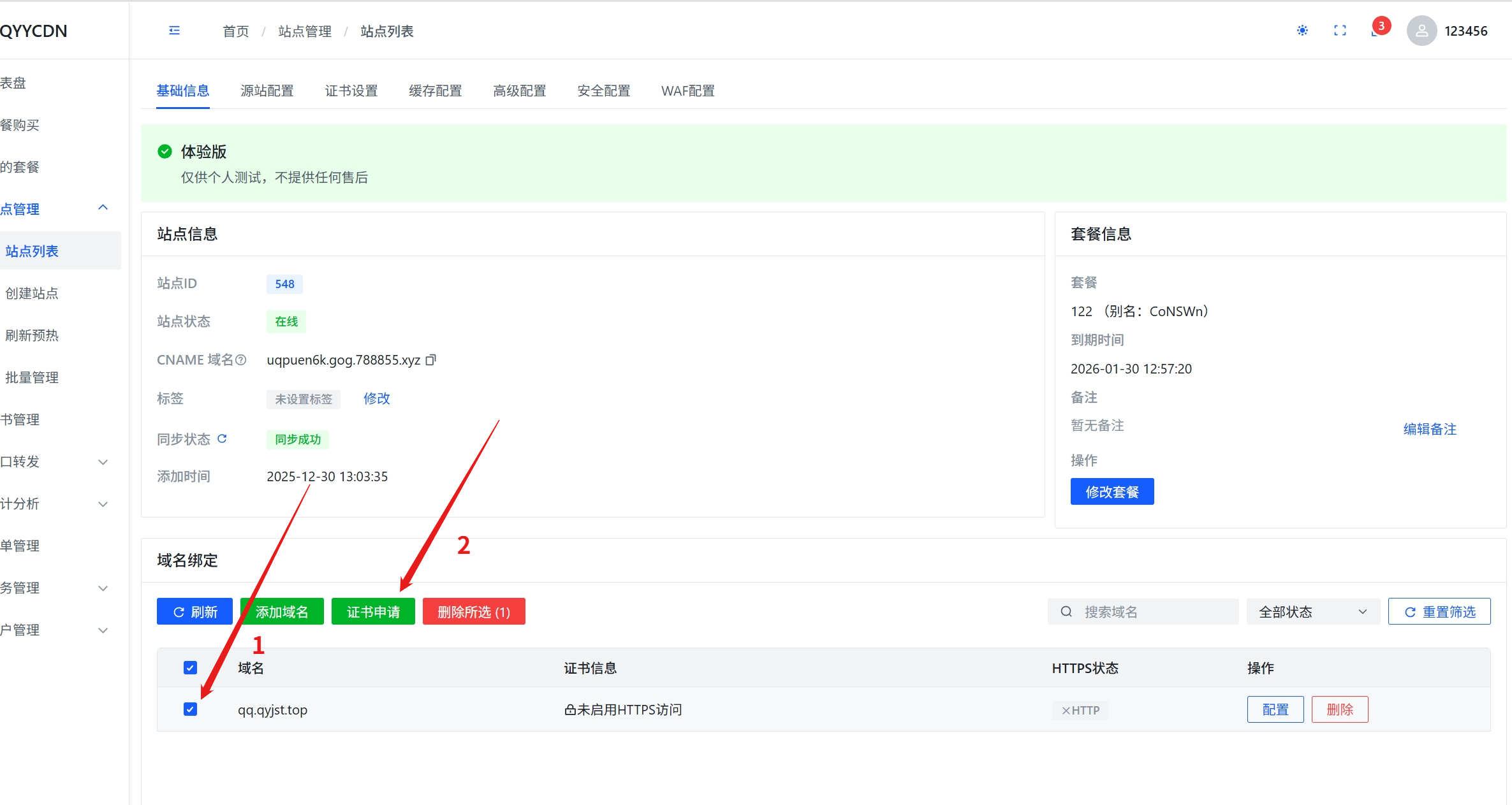Screen dimensions: 1512x805
Task: Open the 全部状态 status filter dropdown
Action: click(x=1312, y=612)
